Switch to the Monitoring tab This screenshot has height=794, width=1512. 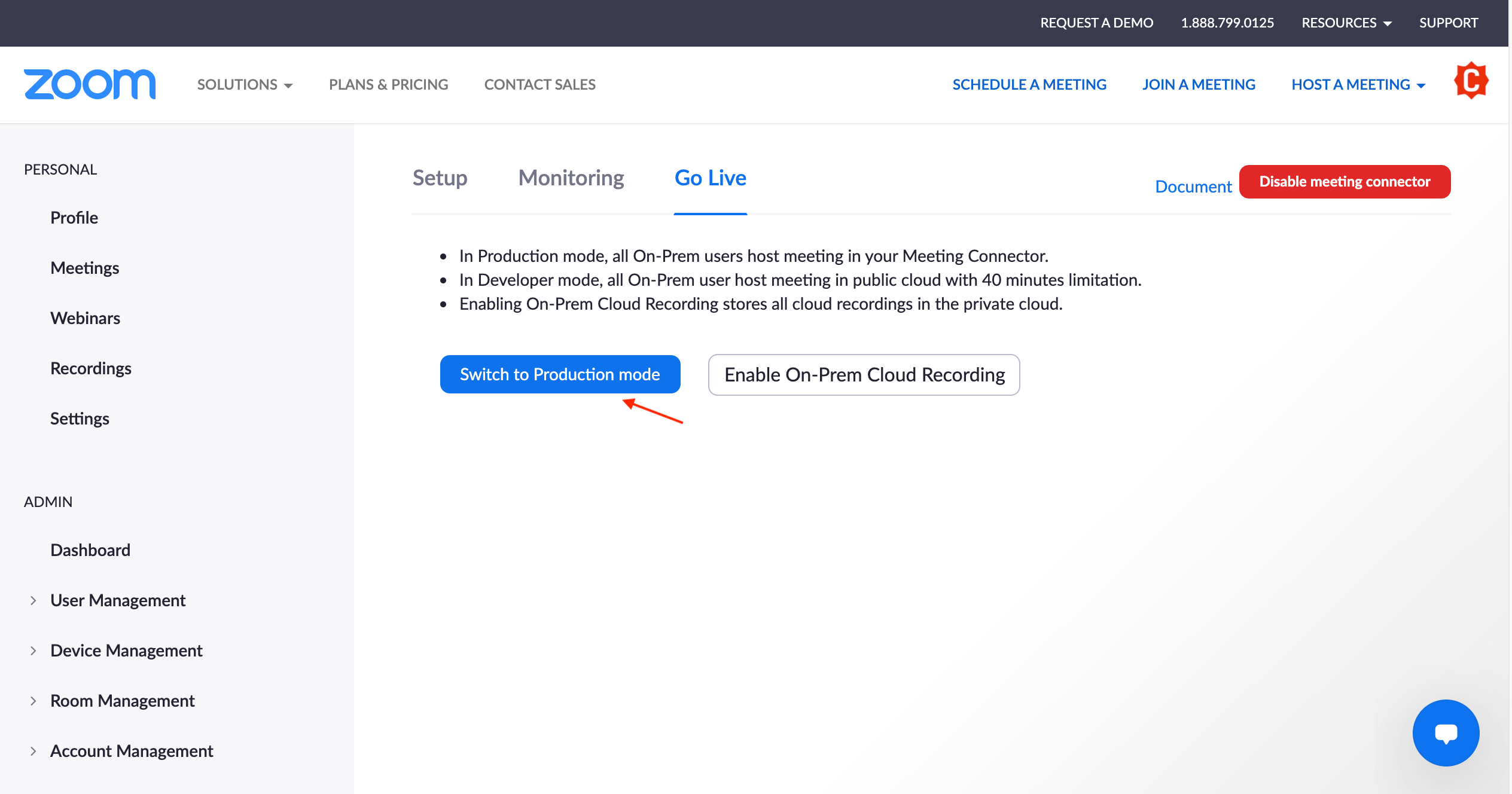tap(571, 178)
